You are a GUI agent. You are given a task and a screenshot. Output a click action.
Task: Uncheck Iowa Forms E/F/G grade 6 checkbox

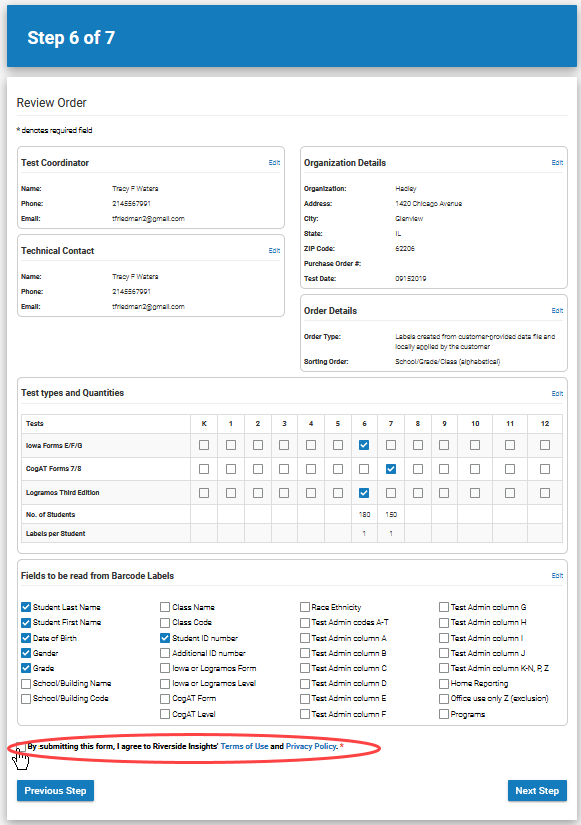pyautogui.click(x=364, y=445)
